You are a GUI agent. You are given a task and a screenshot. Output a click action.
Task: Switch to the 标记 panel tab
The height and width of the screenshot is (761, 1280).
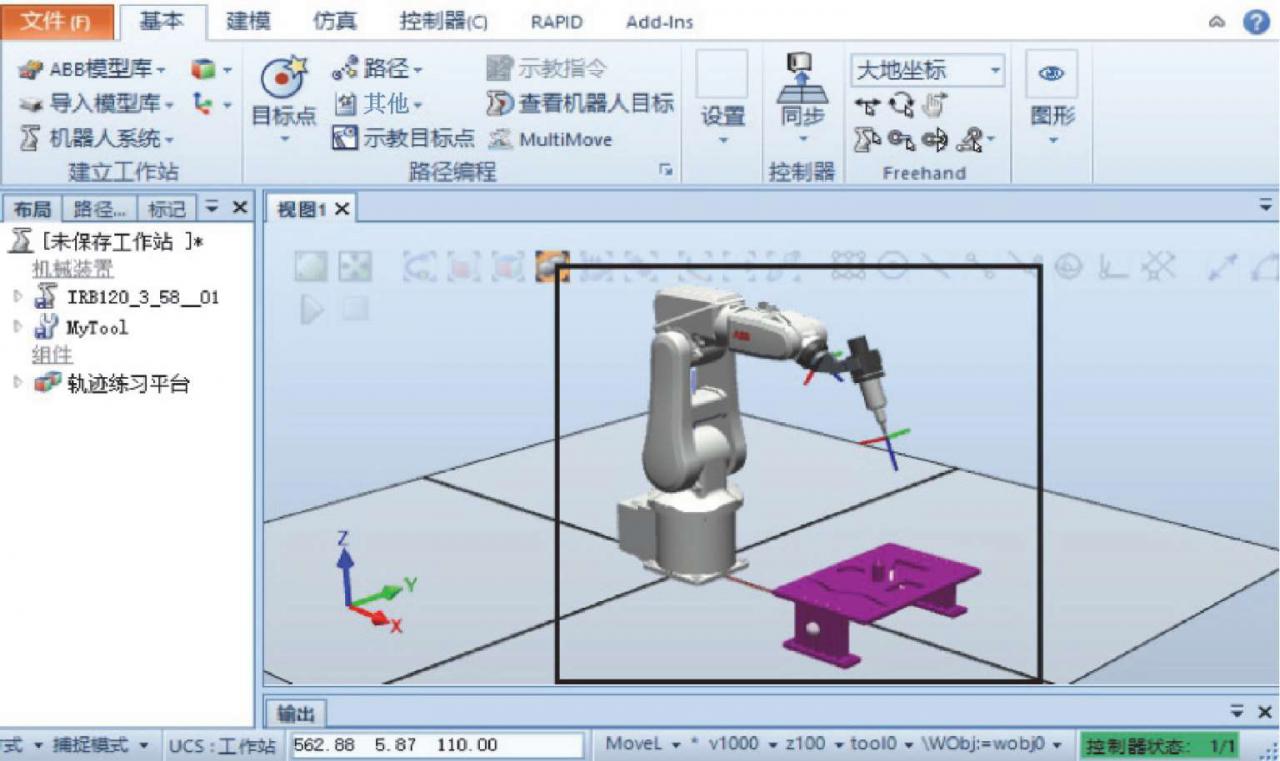click(x=166, y=209)
